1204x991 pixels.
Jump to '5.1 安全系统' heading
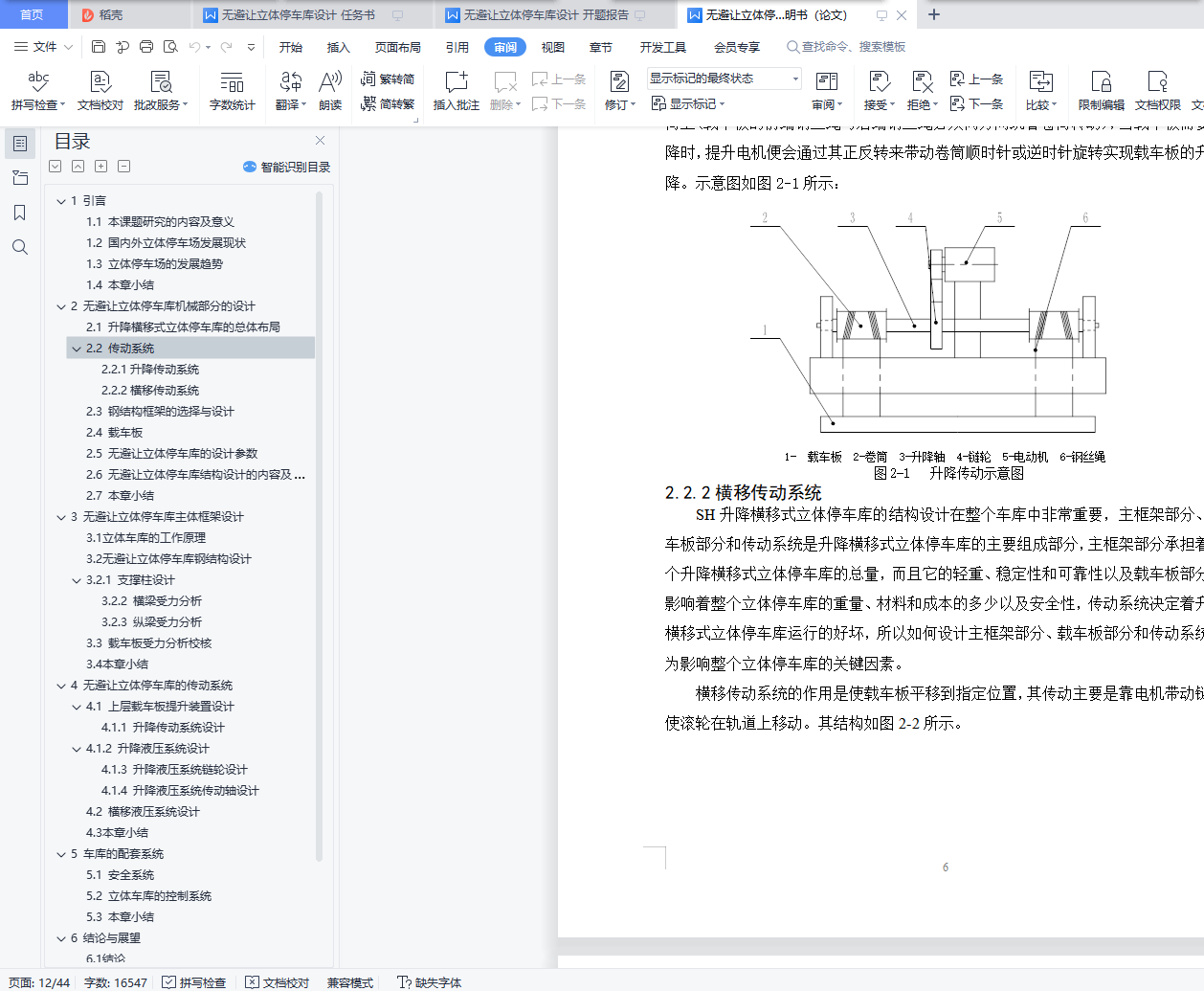click(120, 875)
